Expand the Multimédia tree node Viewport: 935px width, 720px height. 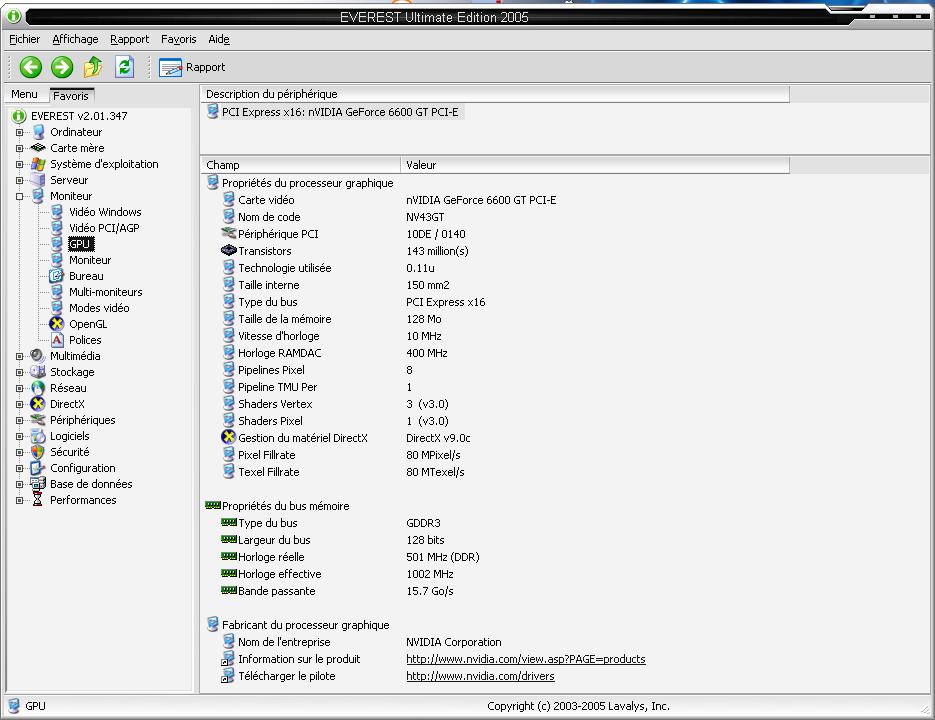tap(20, 356)
